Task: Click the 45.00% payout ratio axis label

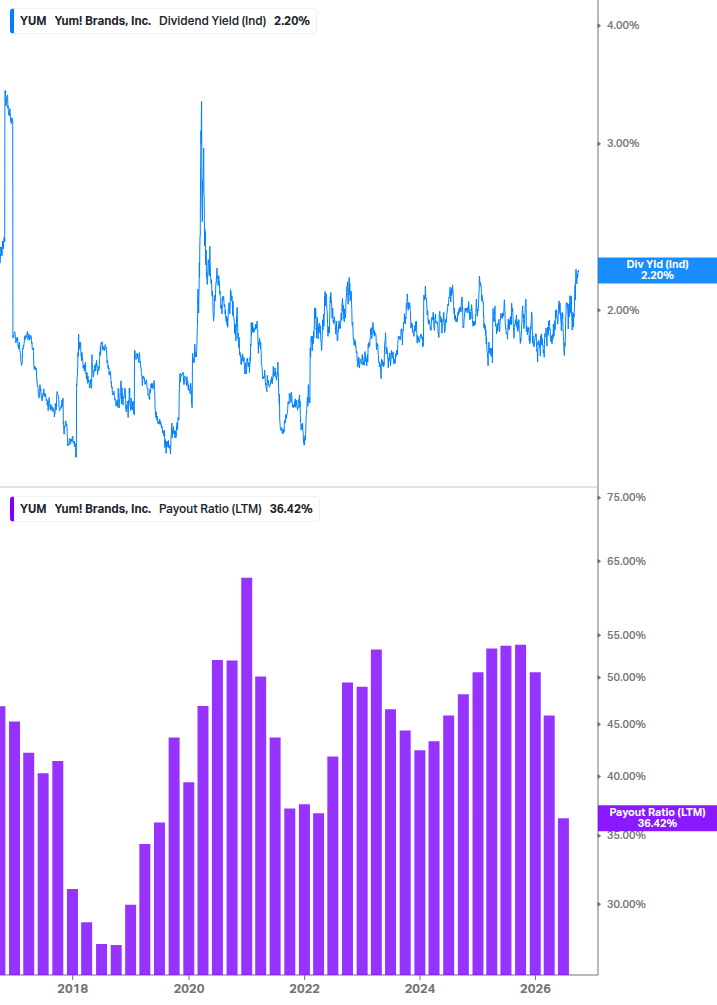Action: pos(626,724)
